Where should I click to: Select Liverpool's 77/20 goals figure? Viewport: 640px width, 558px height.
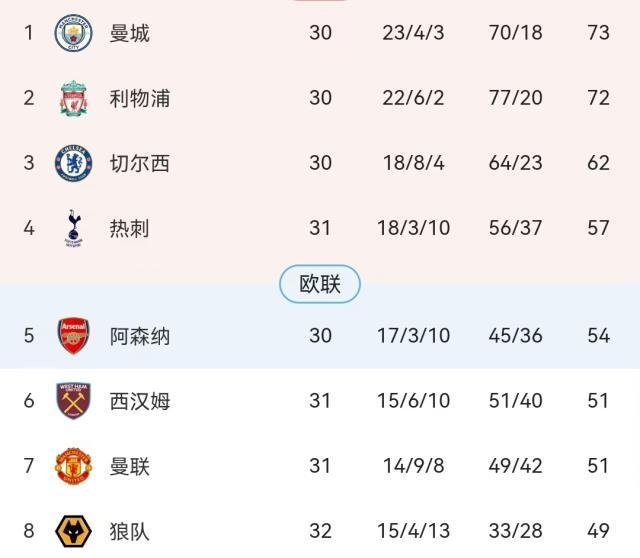click(515, 98)
